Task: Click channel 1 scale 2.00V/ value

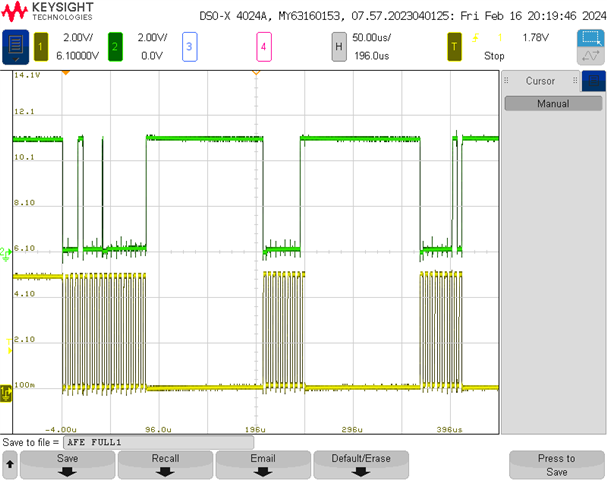Action: tap(78, 38)
